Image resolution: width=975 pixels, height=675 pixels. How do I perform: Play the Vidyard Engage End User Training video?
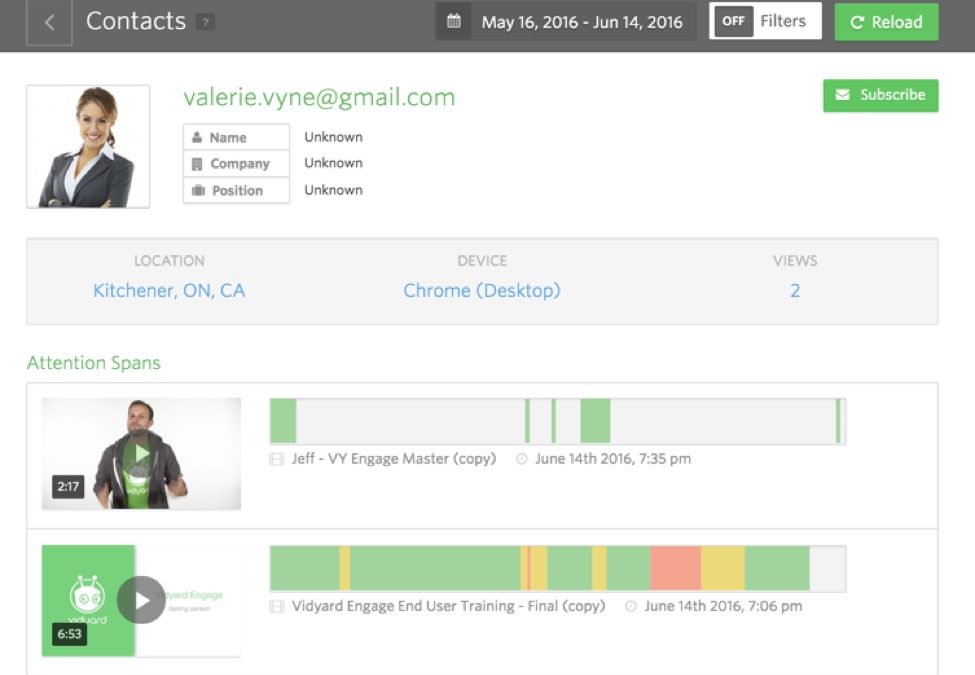(142, 600)
